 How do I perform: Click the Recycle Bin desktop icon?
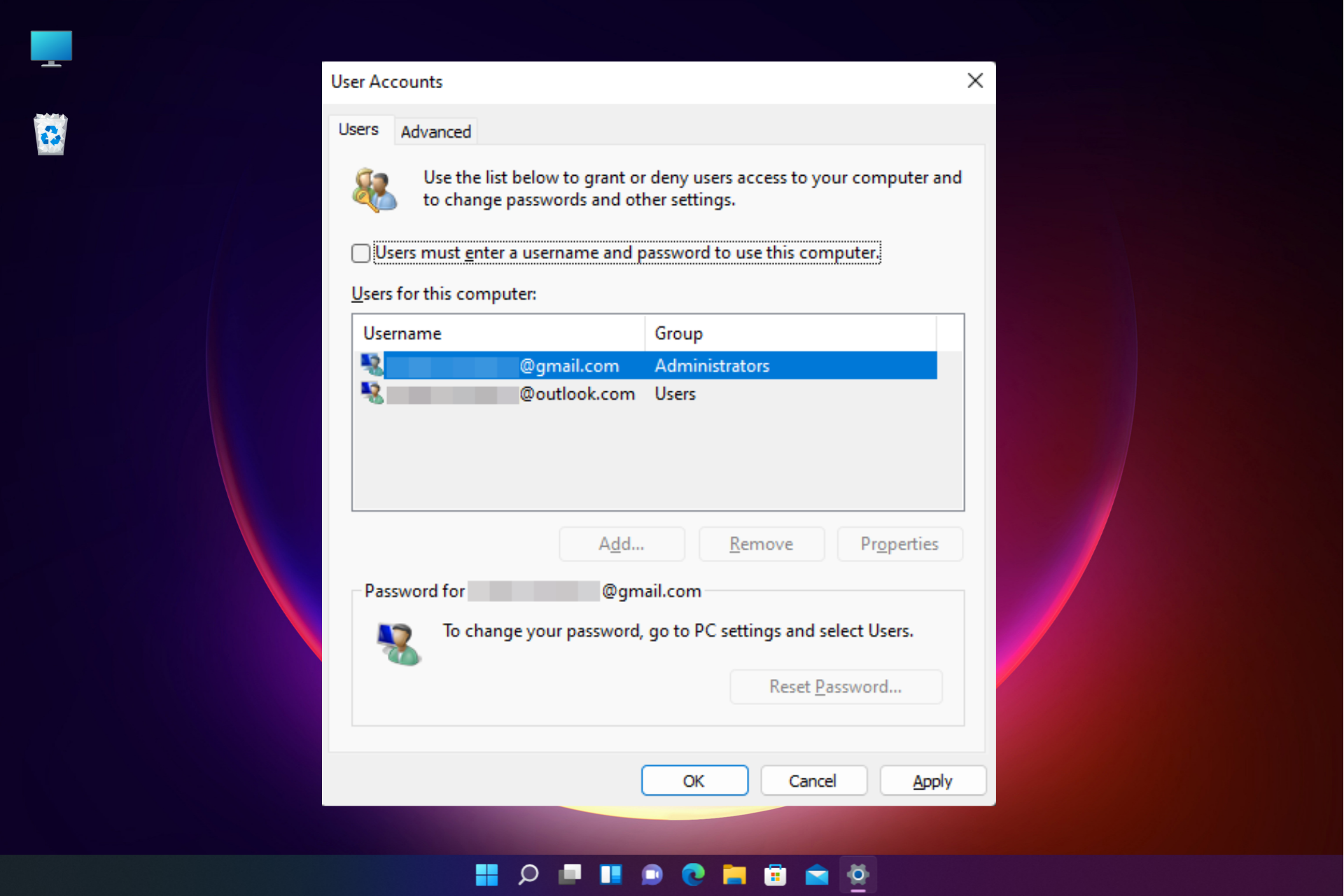[50, 134]
